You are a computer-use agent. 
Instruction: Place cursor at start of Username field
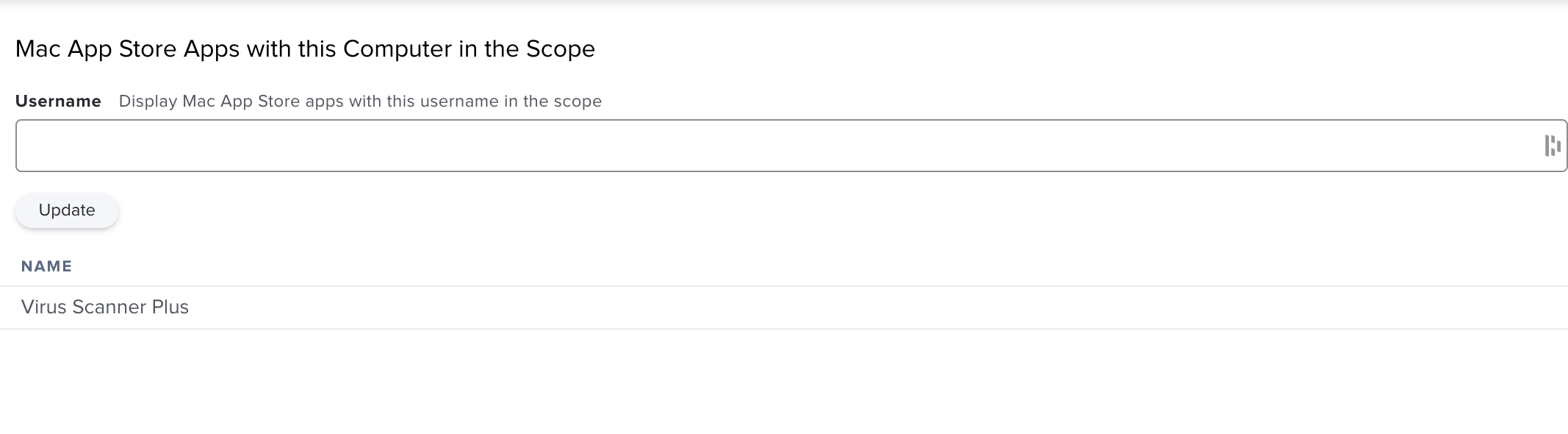pyautogui.click(x=29, y=146)
